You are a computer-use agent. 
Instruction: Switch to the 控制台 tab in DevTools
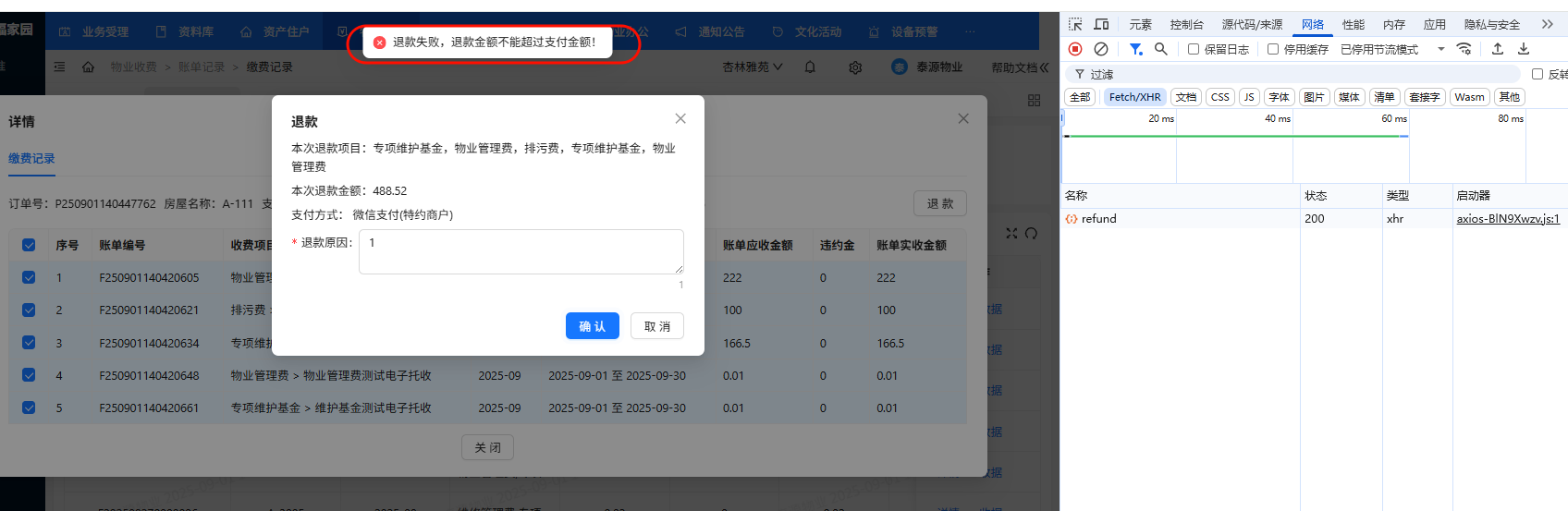click(x=1186, y=24)
